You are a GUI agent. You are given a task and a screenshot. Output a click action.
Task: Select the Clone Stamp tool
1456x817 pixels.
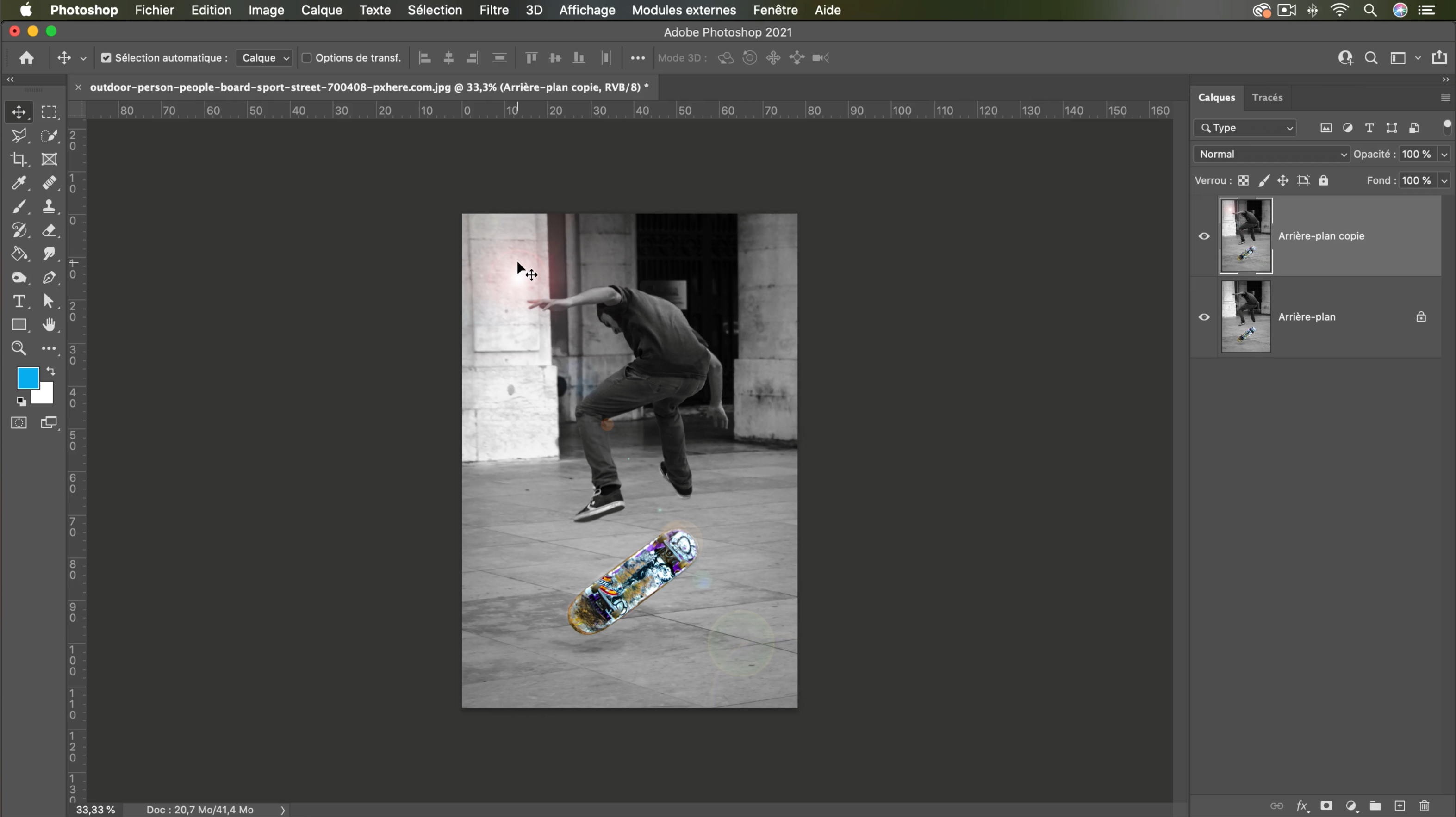tap(49, 207)
